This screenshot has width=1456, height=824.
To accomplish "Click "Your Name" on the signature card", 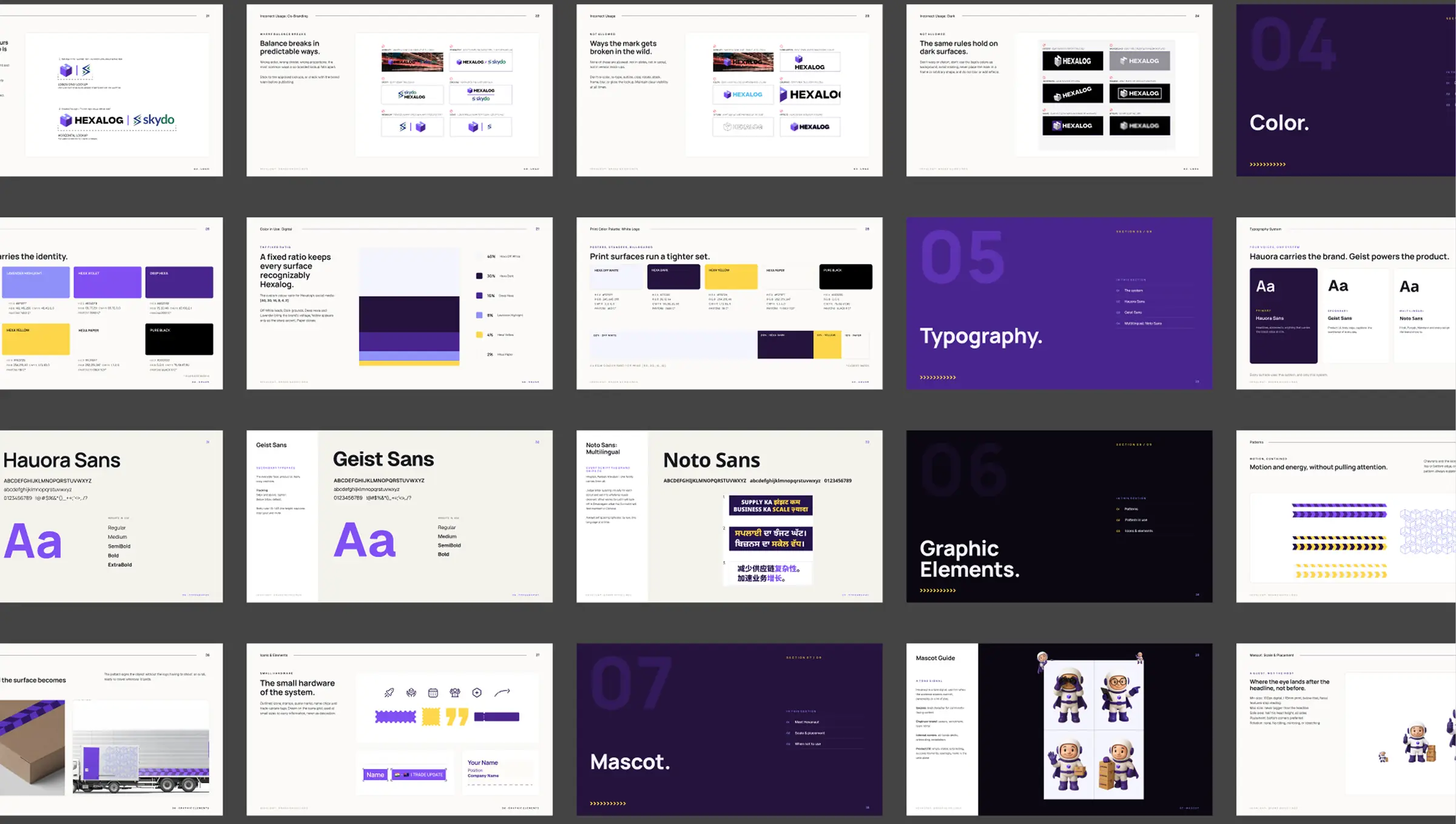I will [x=482, y=763].
